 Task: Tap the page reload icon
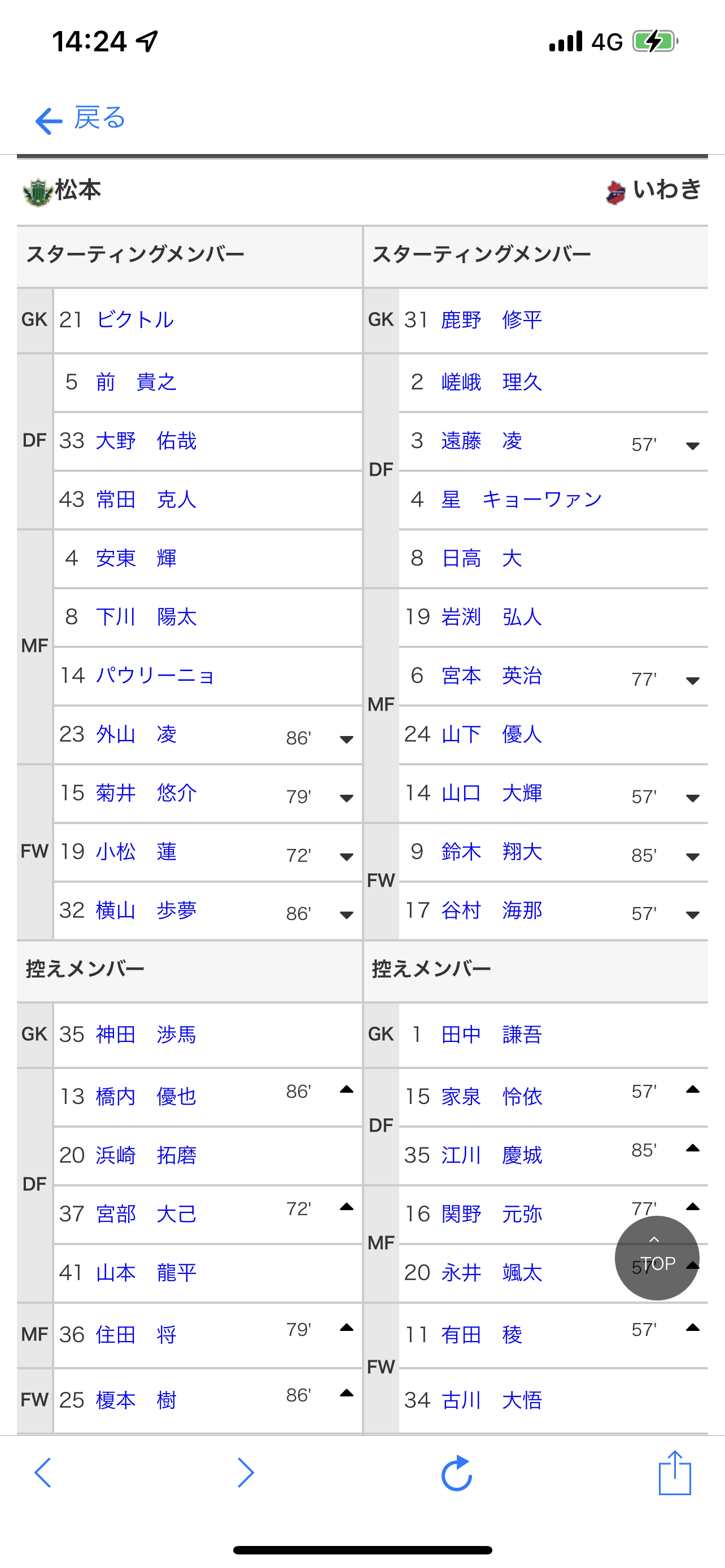coord(457,1473)
